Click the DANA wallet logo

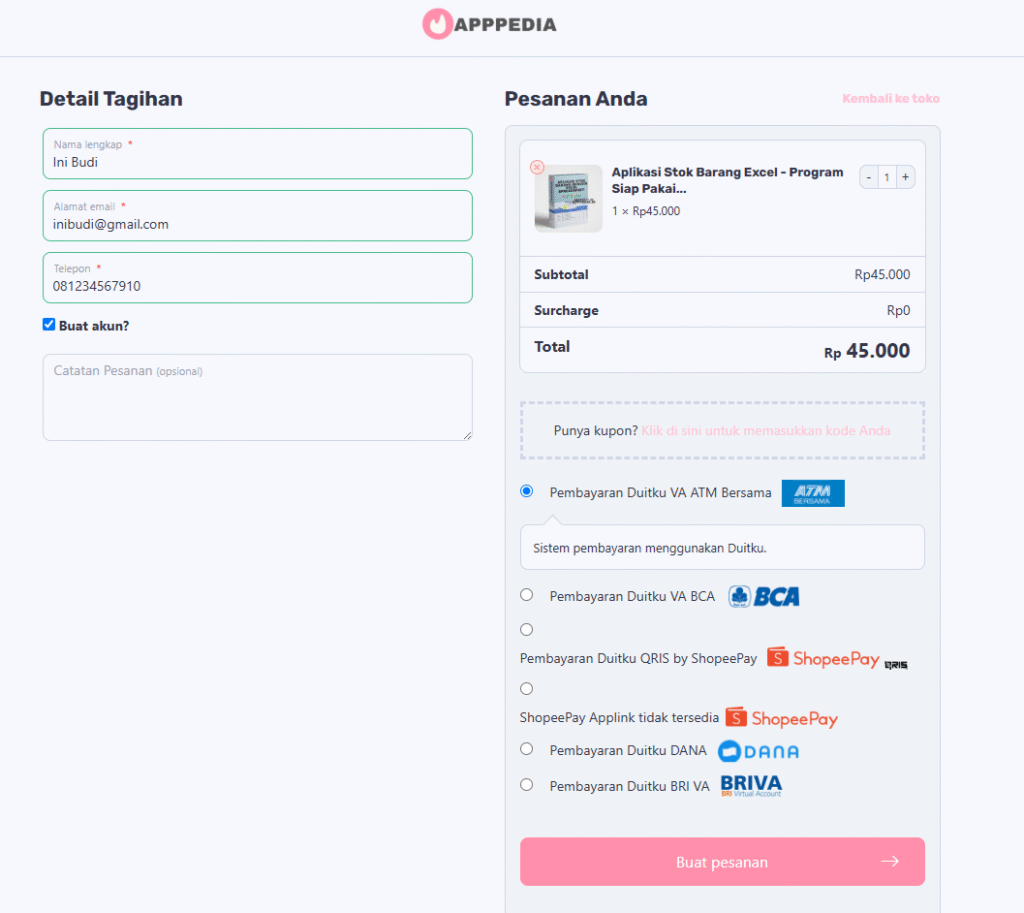758,751
